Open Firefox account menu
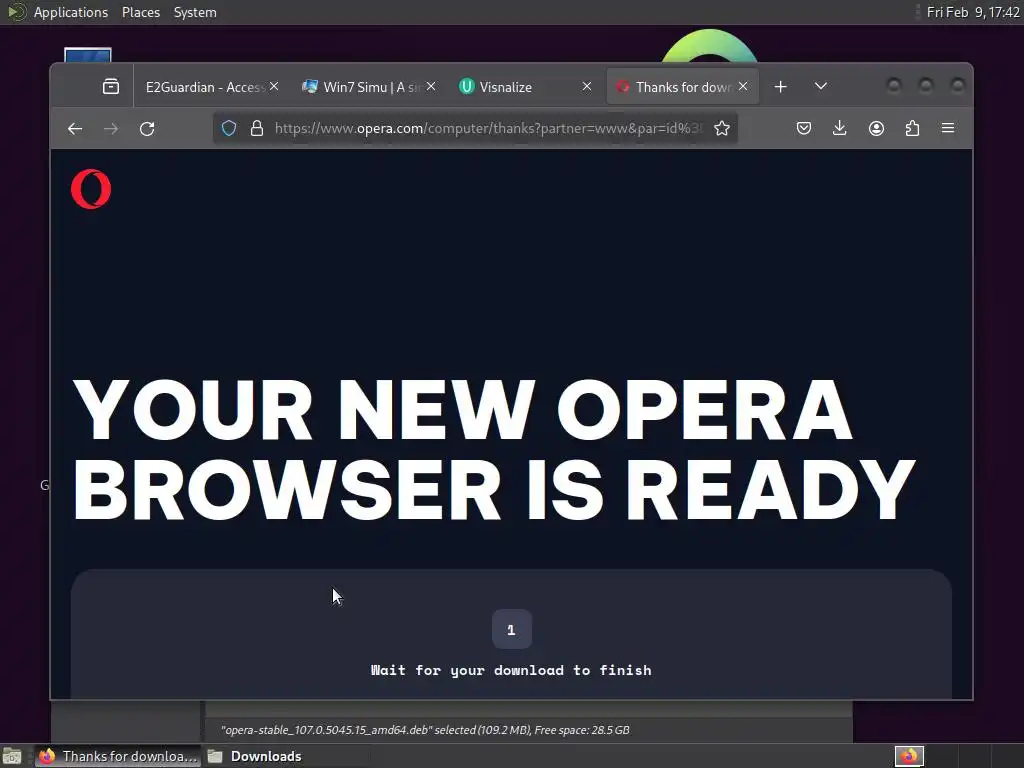Image resolution: width=1024 pixels, height=768 pixels. pyautogui.click(x=876, y=129)
